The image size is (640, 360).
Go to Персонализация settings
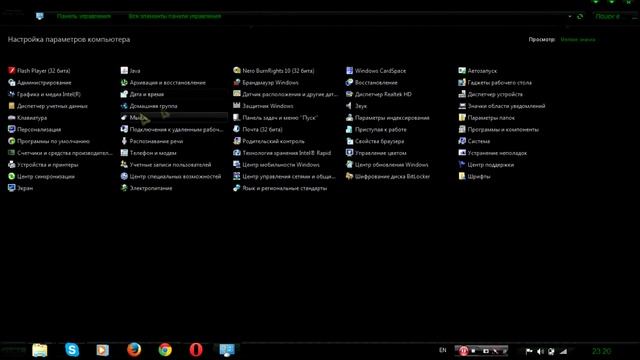click(39, 129)
